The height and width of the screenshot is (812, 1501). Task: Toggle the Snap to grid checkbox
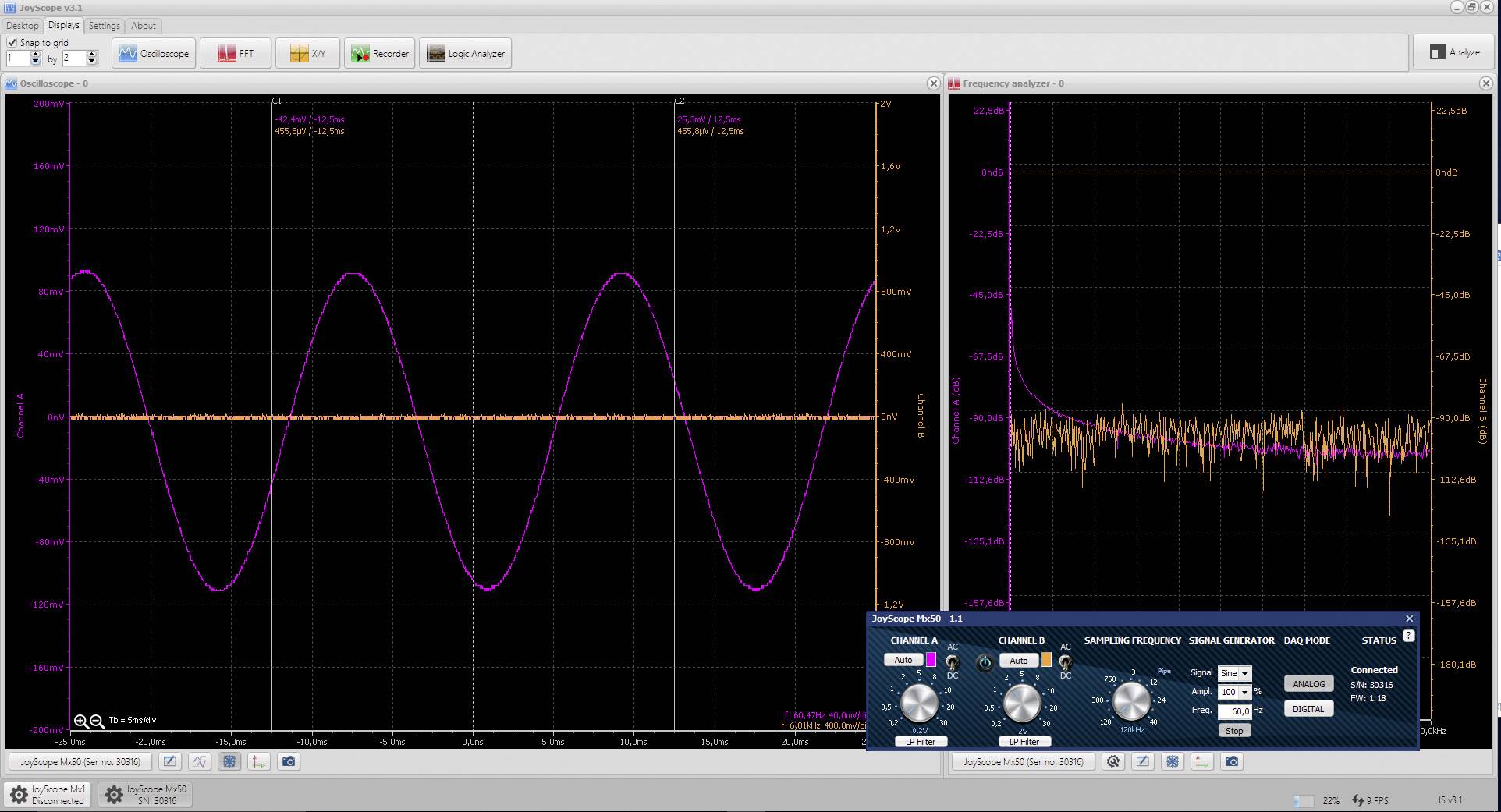[12, 42]
